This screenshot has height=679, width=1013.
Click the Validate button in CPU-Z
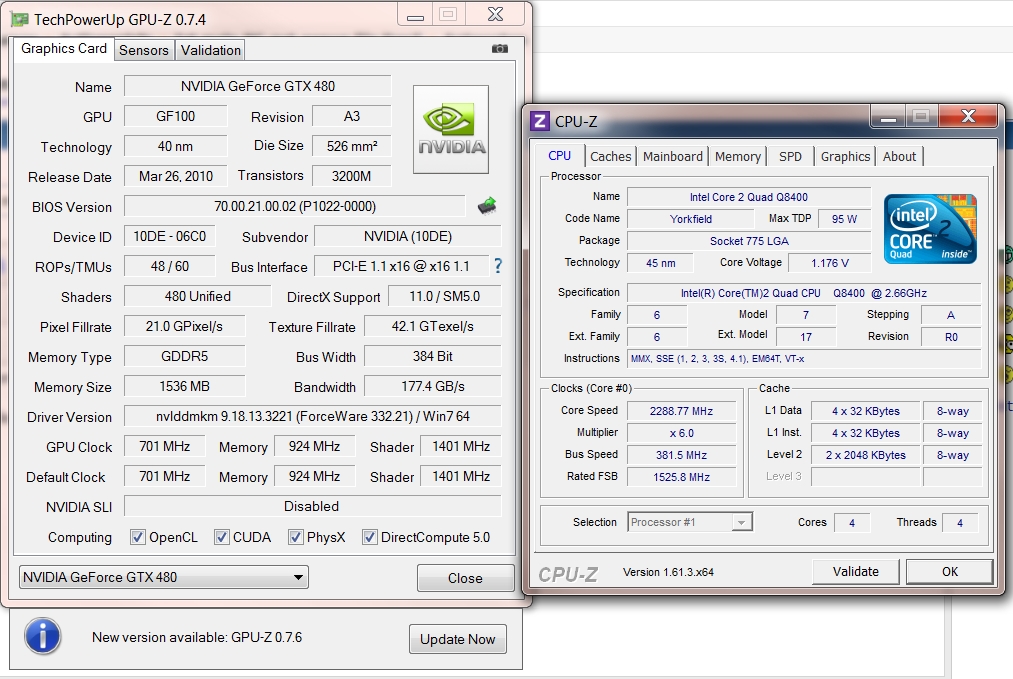tap(855, 571)
